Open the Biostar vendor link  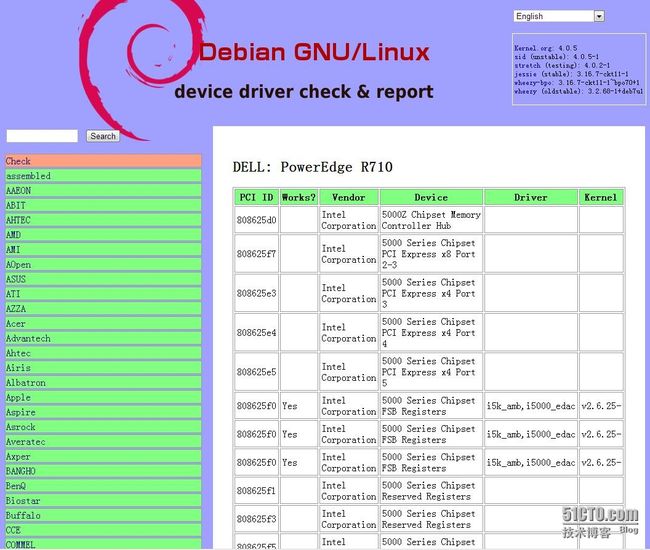click(x=103, y=501)
